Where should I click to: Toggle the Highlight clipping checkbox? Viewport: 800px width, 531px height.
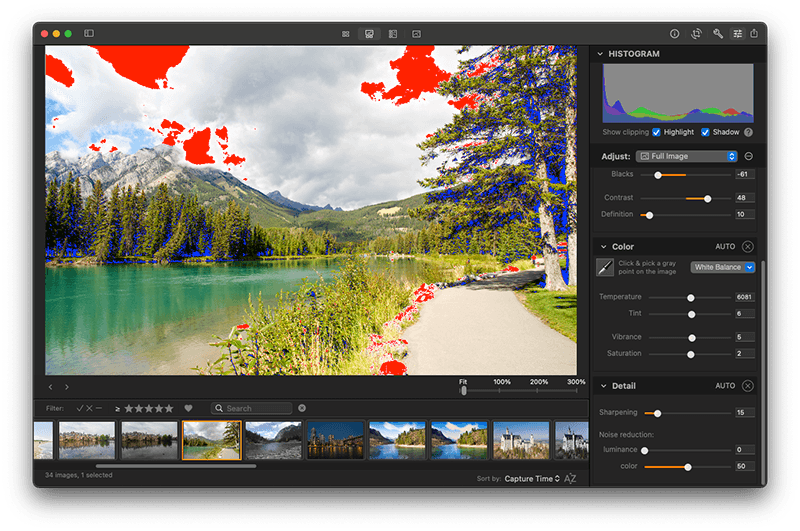656,132
